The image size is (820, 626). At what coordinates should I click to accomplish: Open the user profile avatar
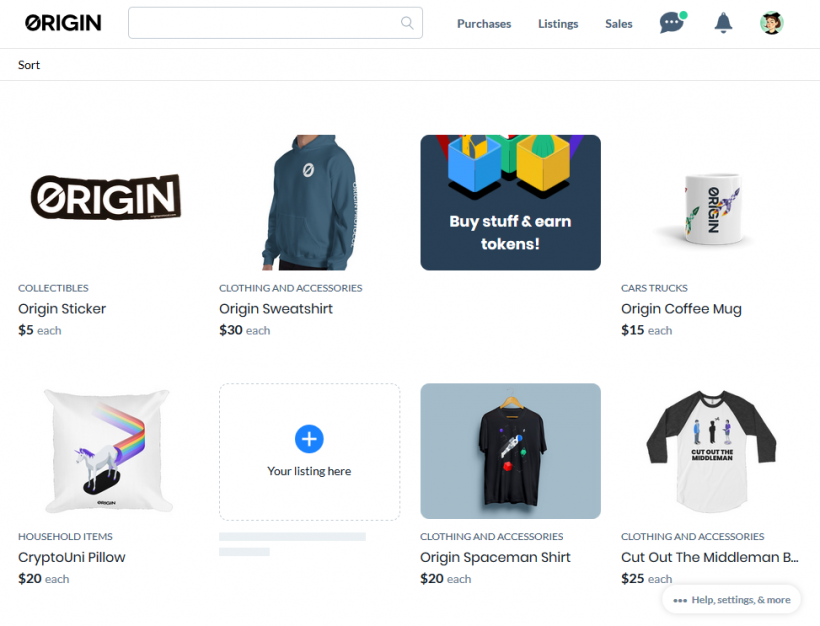[771, 23]
